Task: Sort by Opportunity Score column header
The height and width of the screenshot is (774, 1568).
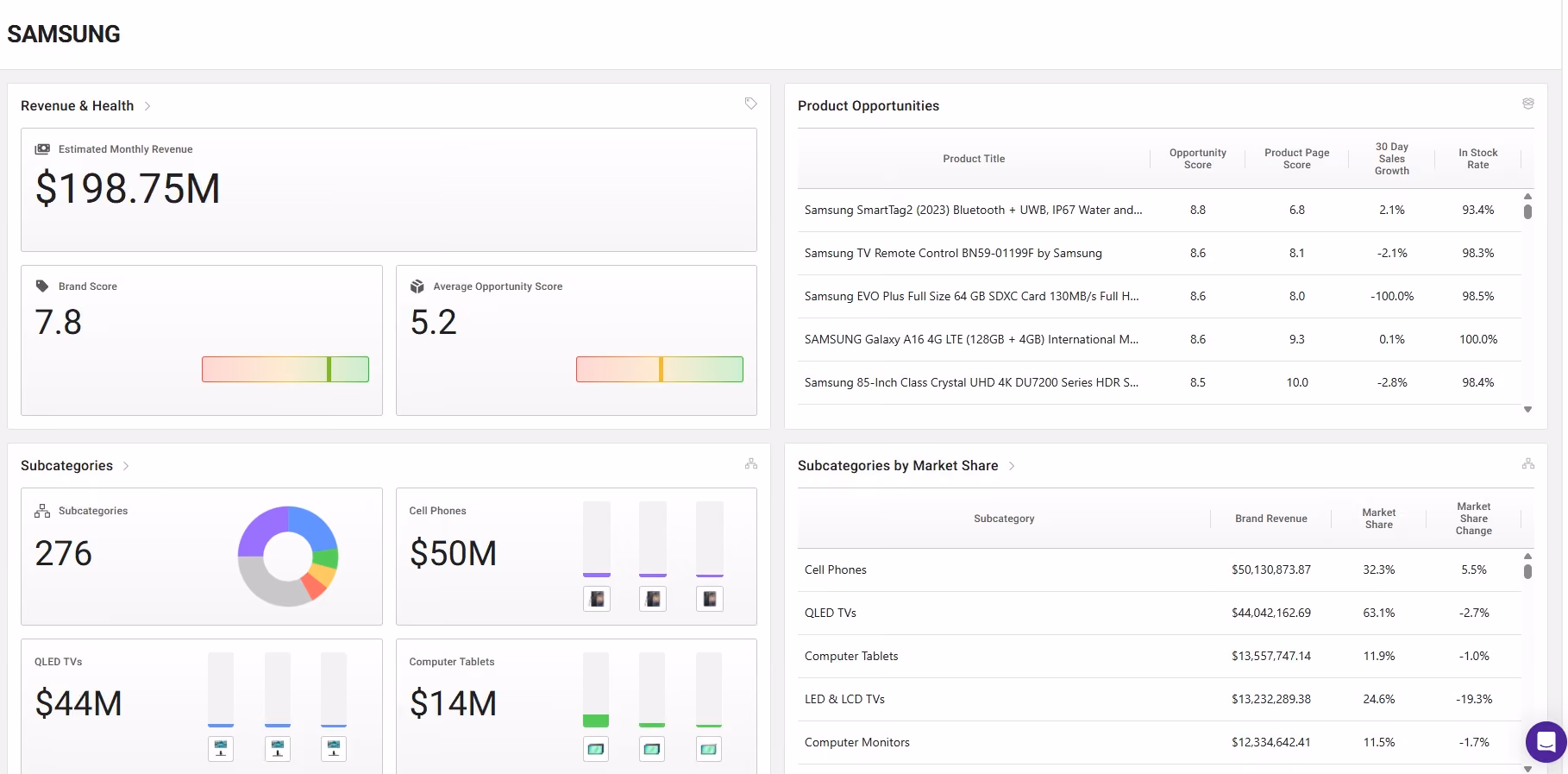Action: (1198, 159)
